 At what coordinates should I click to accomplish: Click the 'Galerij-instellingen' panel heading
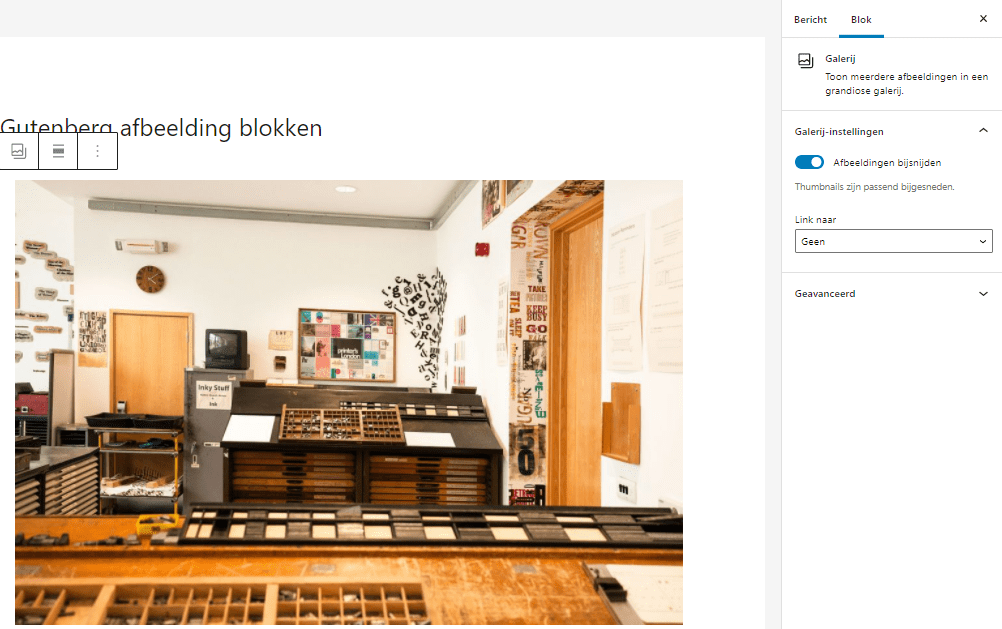click(839, 131)
